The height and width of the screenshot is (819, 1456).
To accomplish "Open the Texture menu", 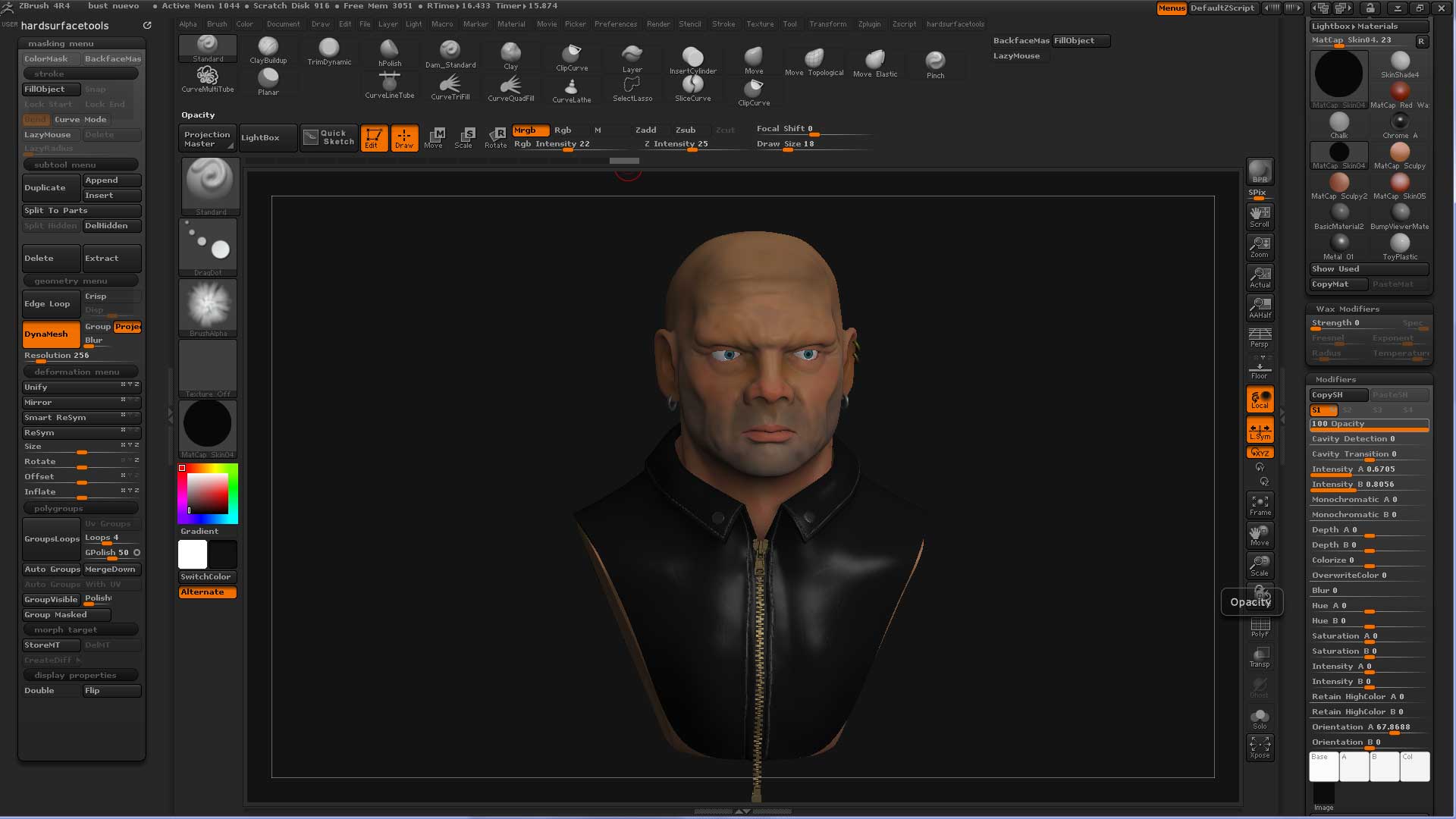I will click(760, 24).
